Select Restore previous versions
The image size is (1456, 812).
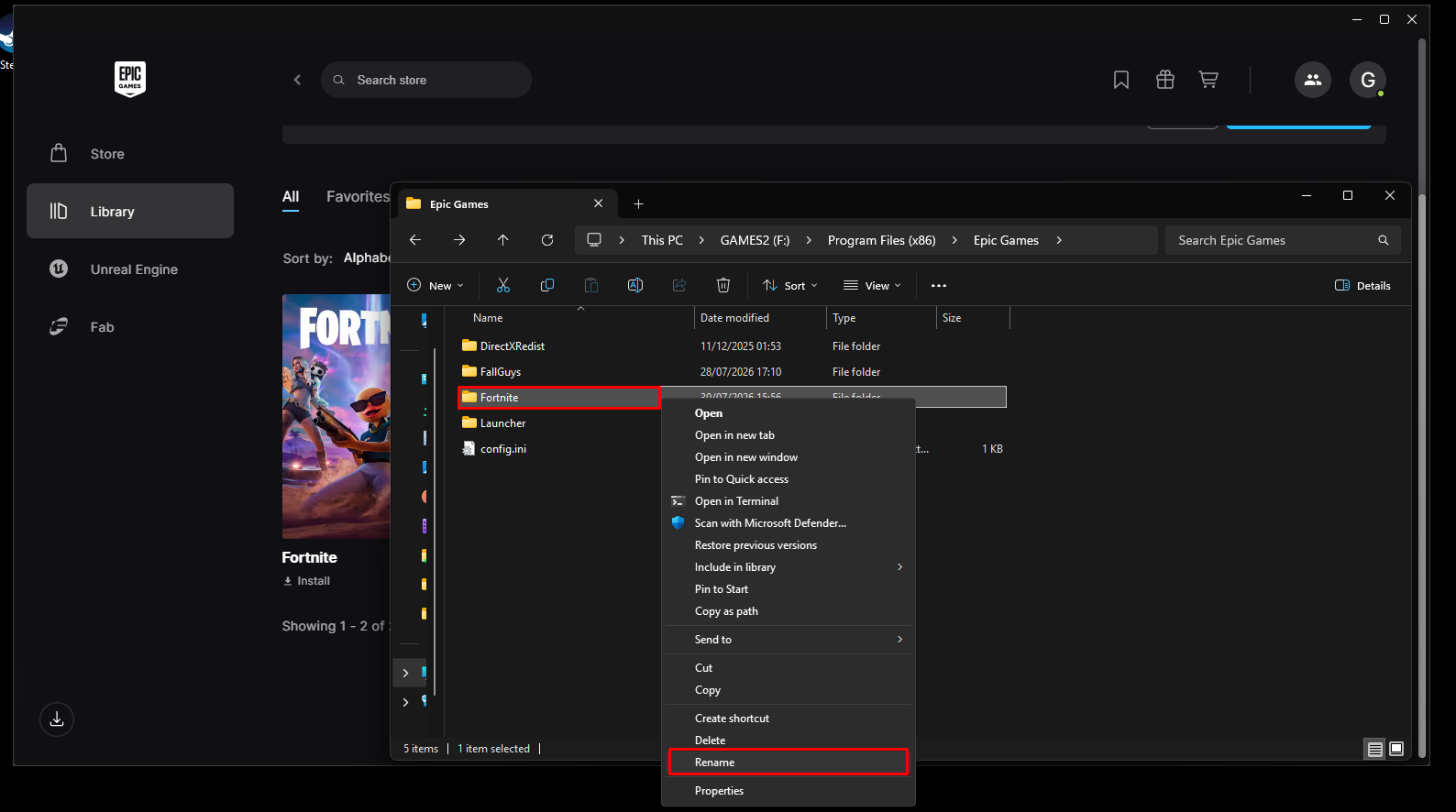click(x=789, y=545)
